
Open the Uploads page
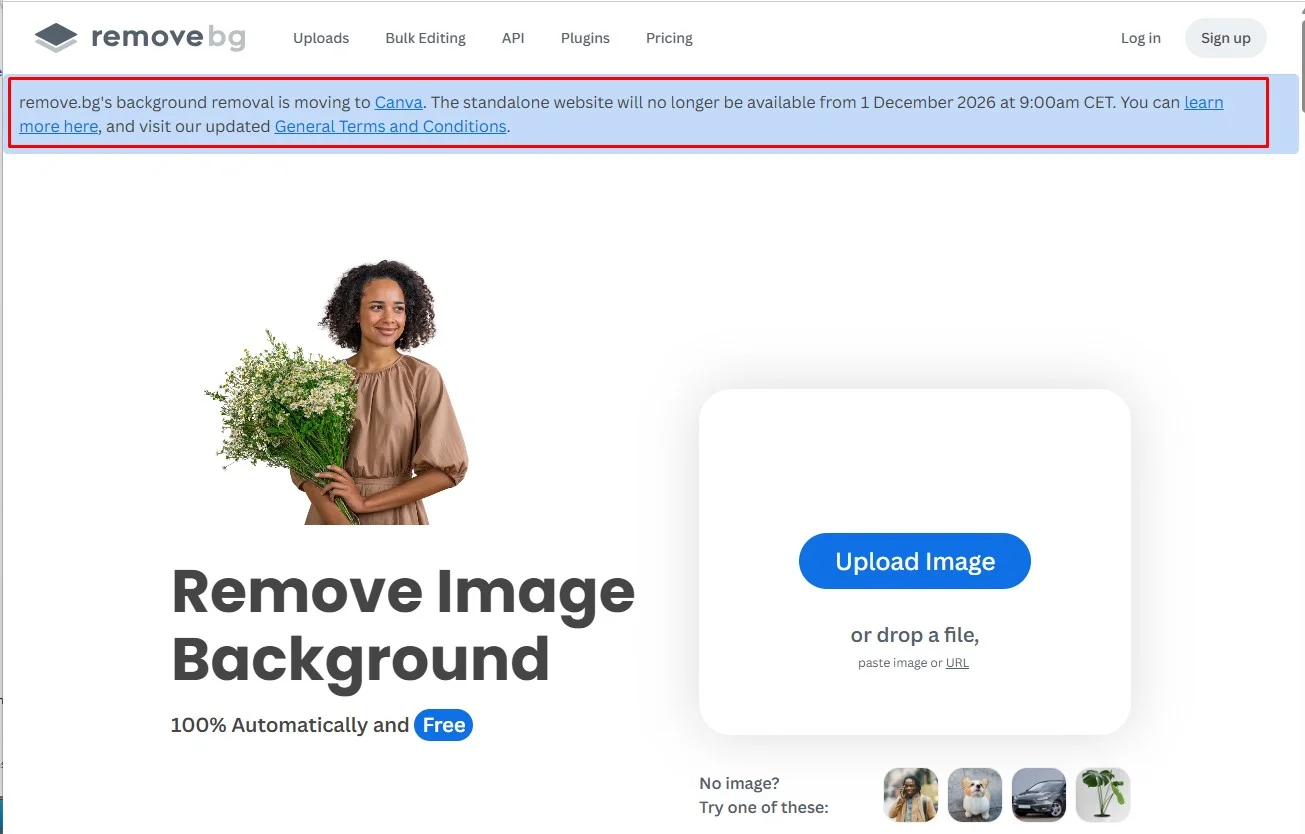coord(321,38)
